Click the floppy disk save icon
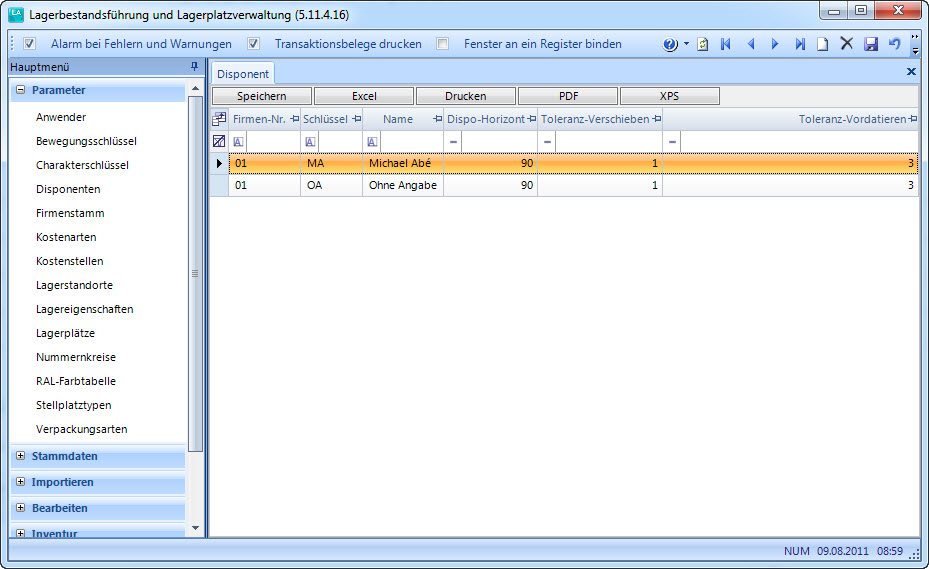This screenshot has width=929, height=569. [870, 44]
